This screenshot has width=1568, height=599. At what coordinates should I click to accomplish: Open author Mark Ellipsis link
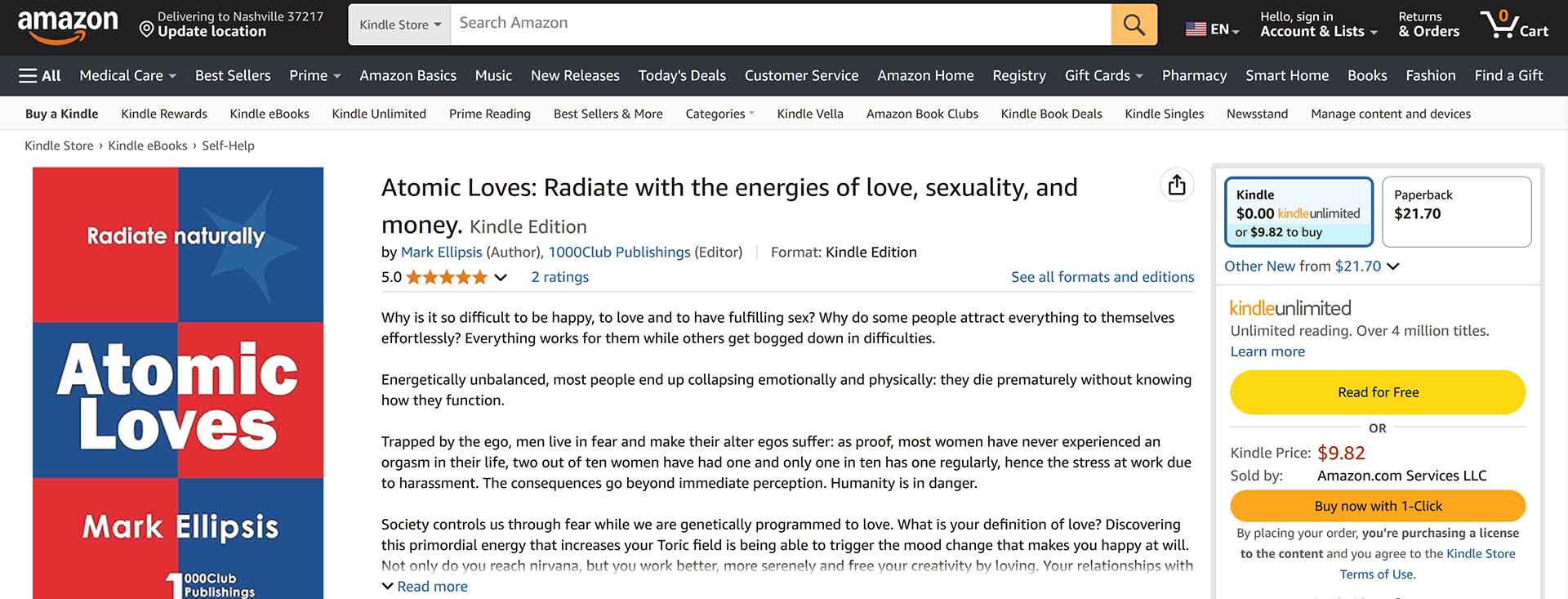click(x=441, y=253)
